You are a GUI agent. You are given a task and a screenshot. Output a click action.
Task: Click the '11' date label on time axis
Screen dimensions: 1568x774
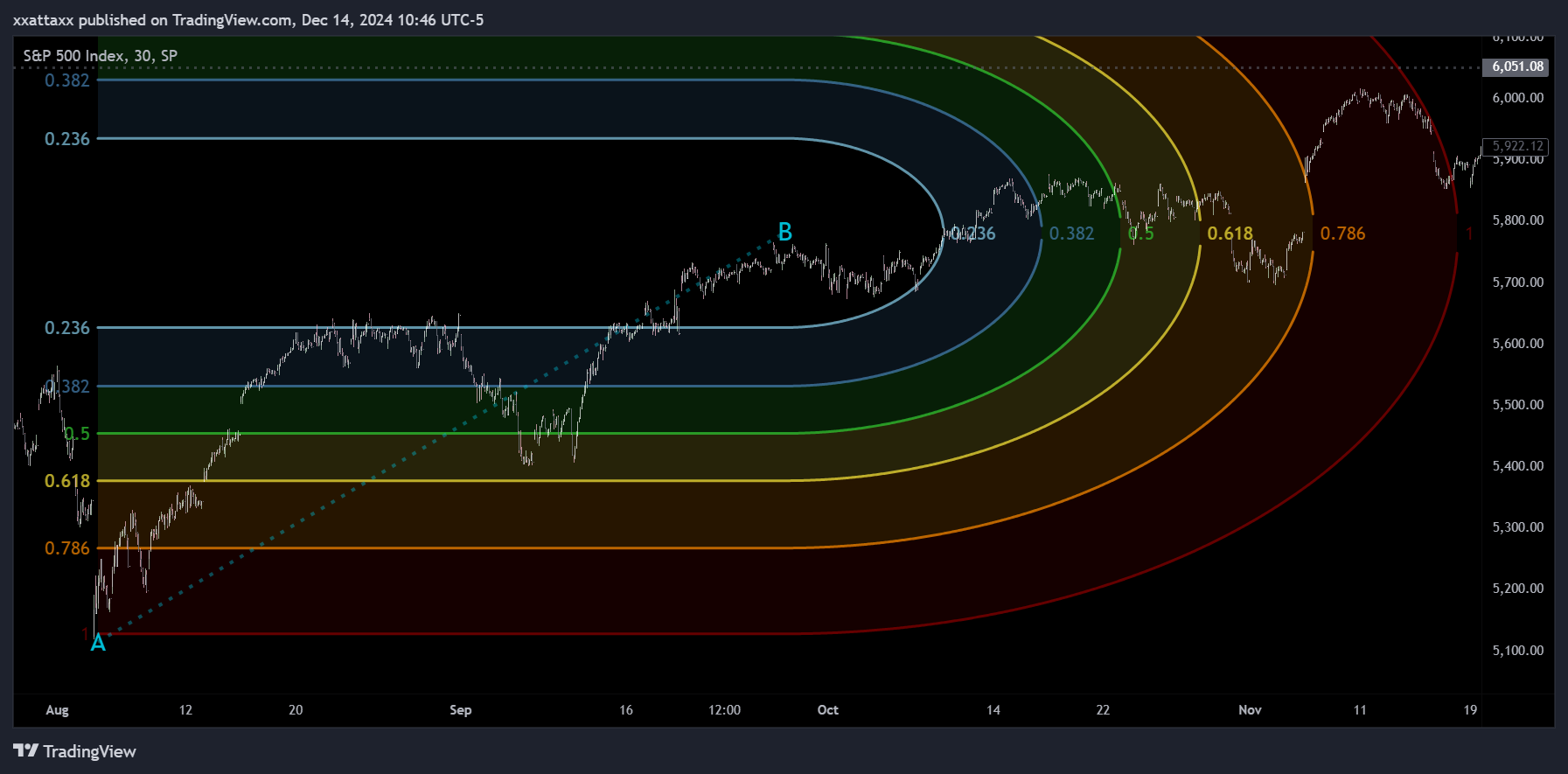point(1360,710)
